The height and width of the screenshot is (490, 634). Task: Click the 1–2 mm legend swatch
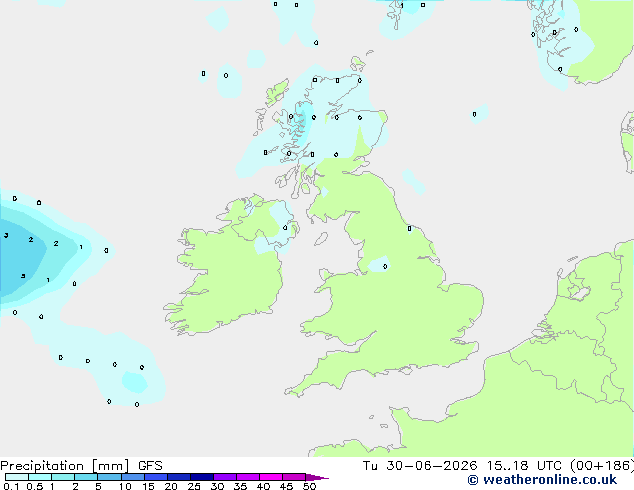click(x=63, y=477)
